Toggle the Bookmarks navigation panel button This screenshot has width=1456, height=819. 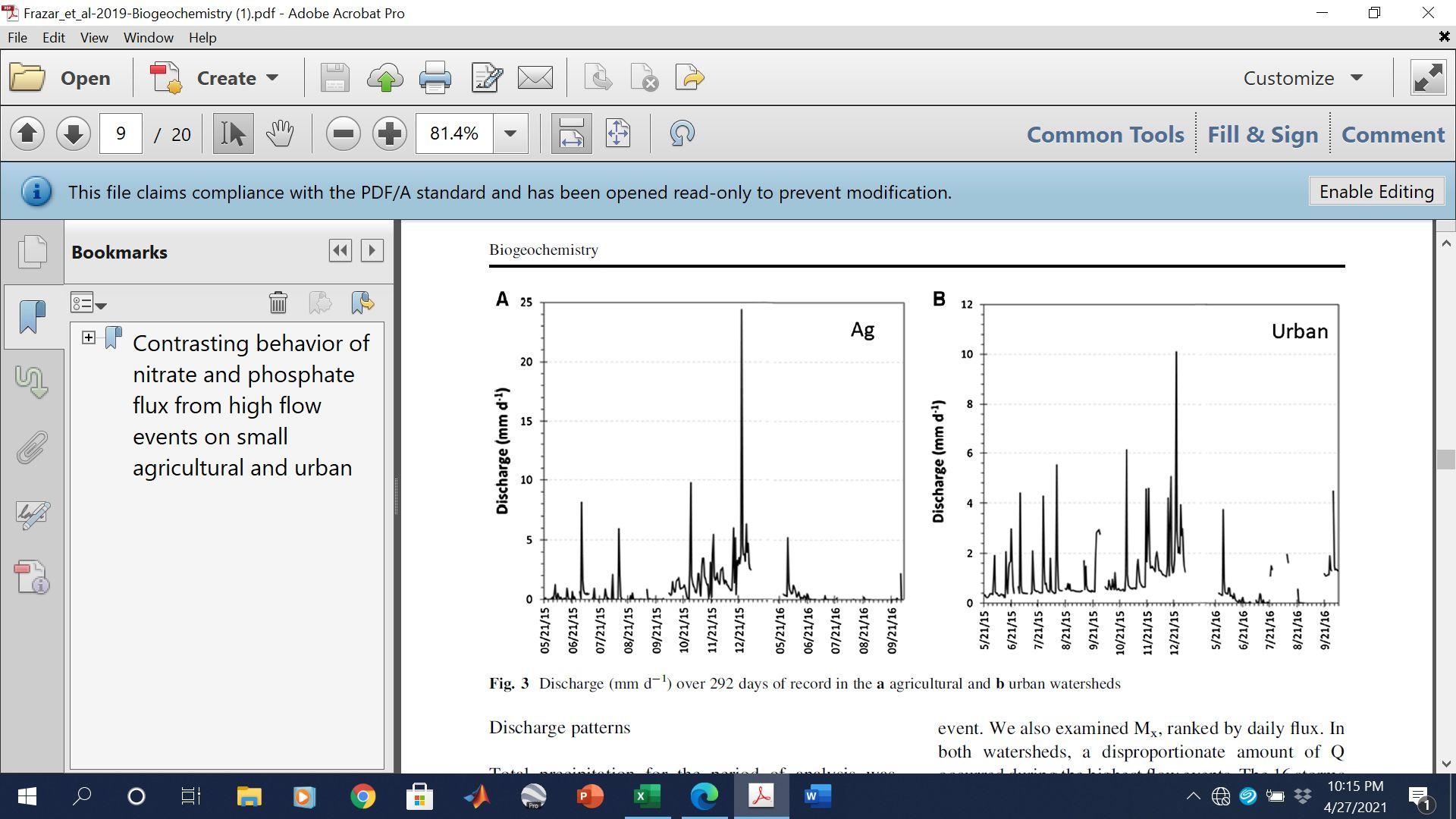pyautogui.click(x=32, y=316)
